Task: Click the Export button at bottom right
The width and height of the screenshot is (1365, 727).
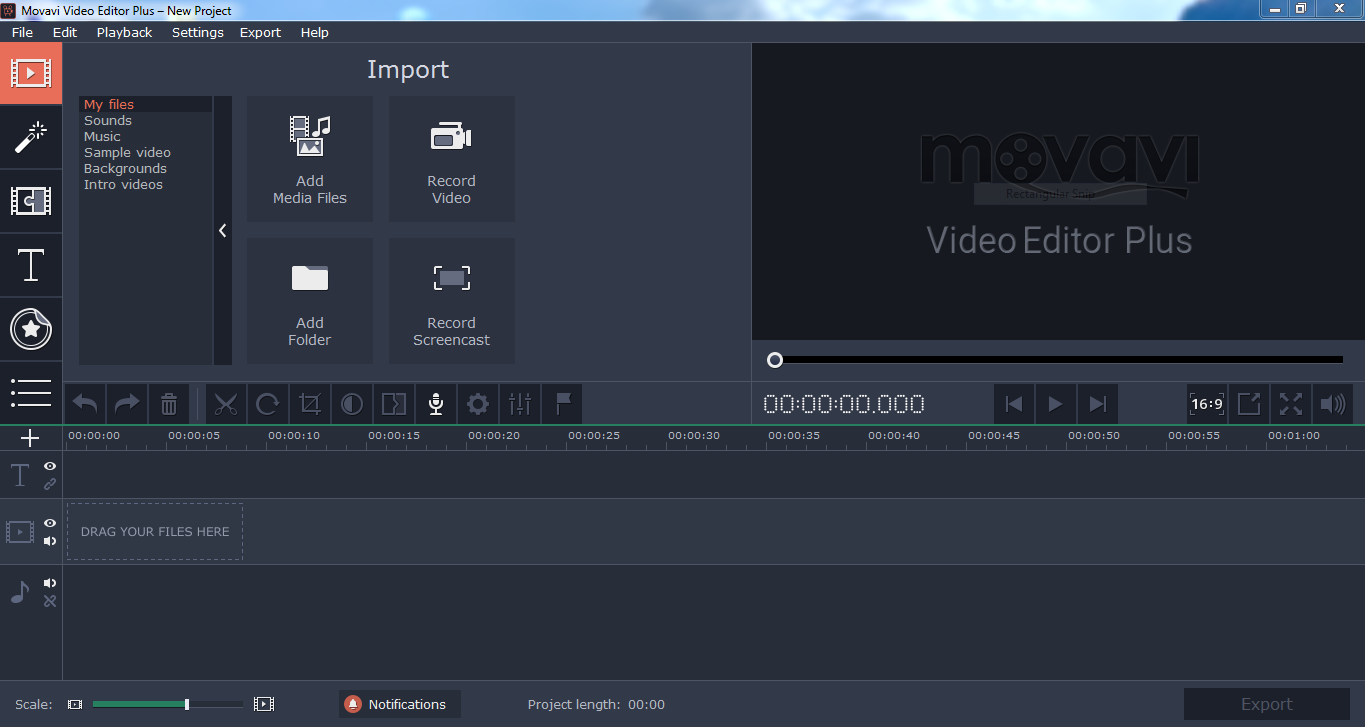Action: click(1267, 704)
